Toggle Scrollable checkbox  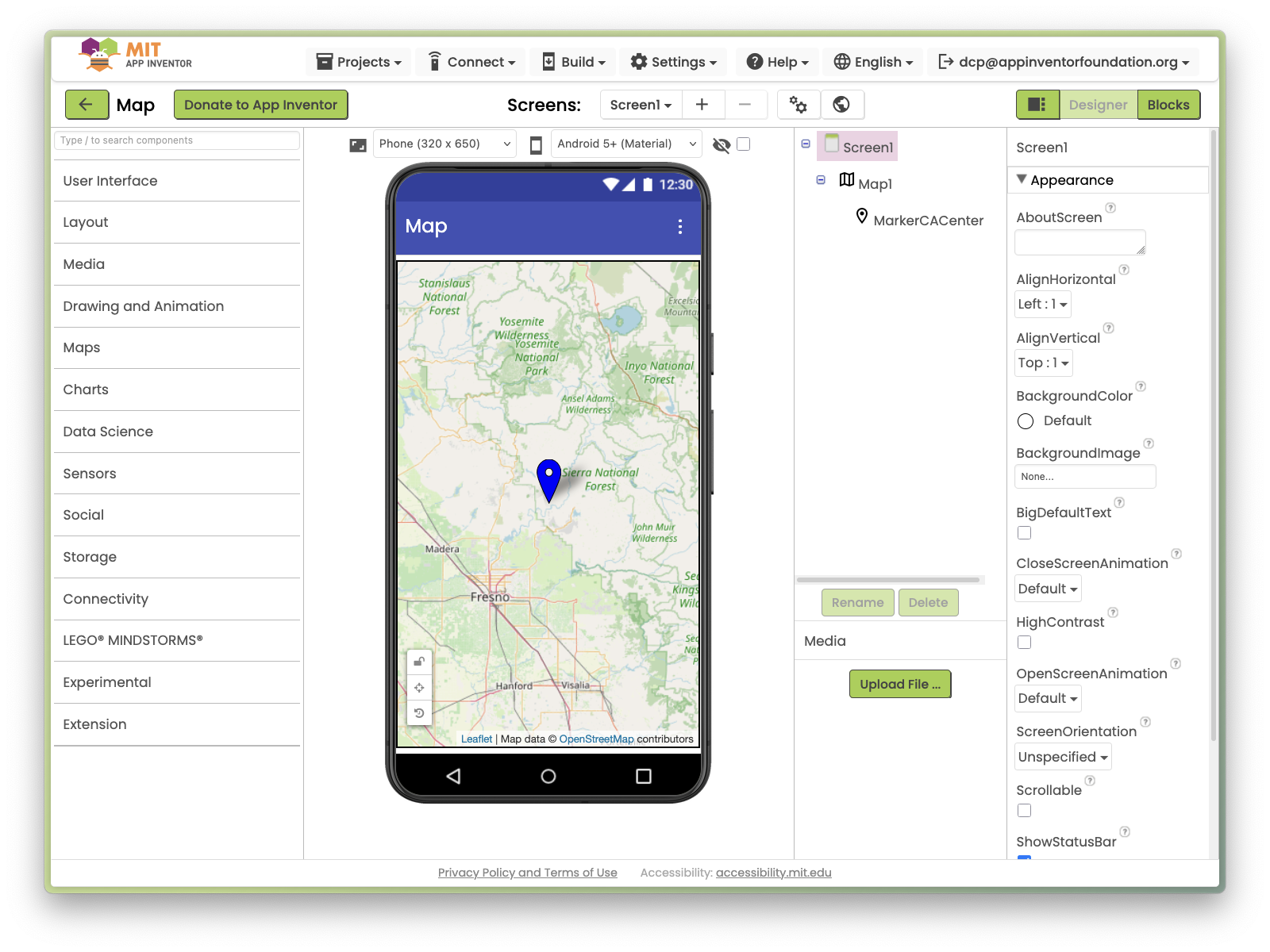[x=1025, y=811]
